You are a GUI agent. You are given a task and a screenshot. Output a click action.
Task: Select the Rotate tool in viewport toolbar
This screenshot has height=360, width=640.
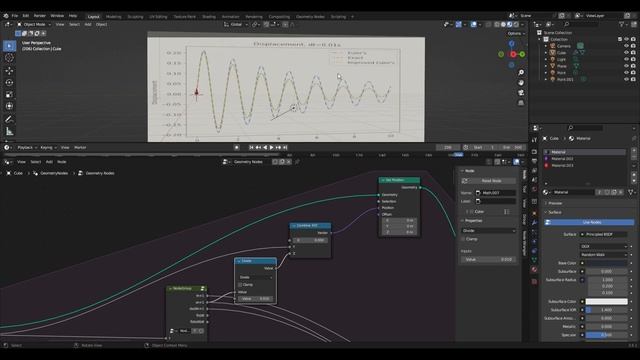click(9, 82)
